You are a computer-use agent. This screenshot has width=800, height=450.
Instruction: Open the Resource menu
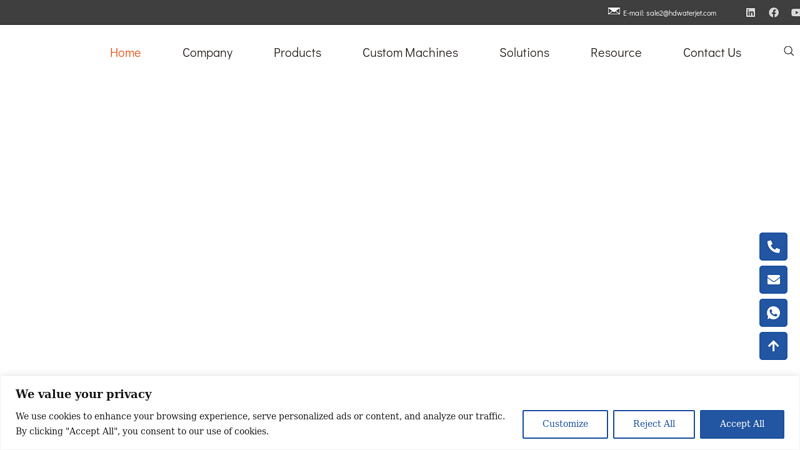[616, 53]
